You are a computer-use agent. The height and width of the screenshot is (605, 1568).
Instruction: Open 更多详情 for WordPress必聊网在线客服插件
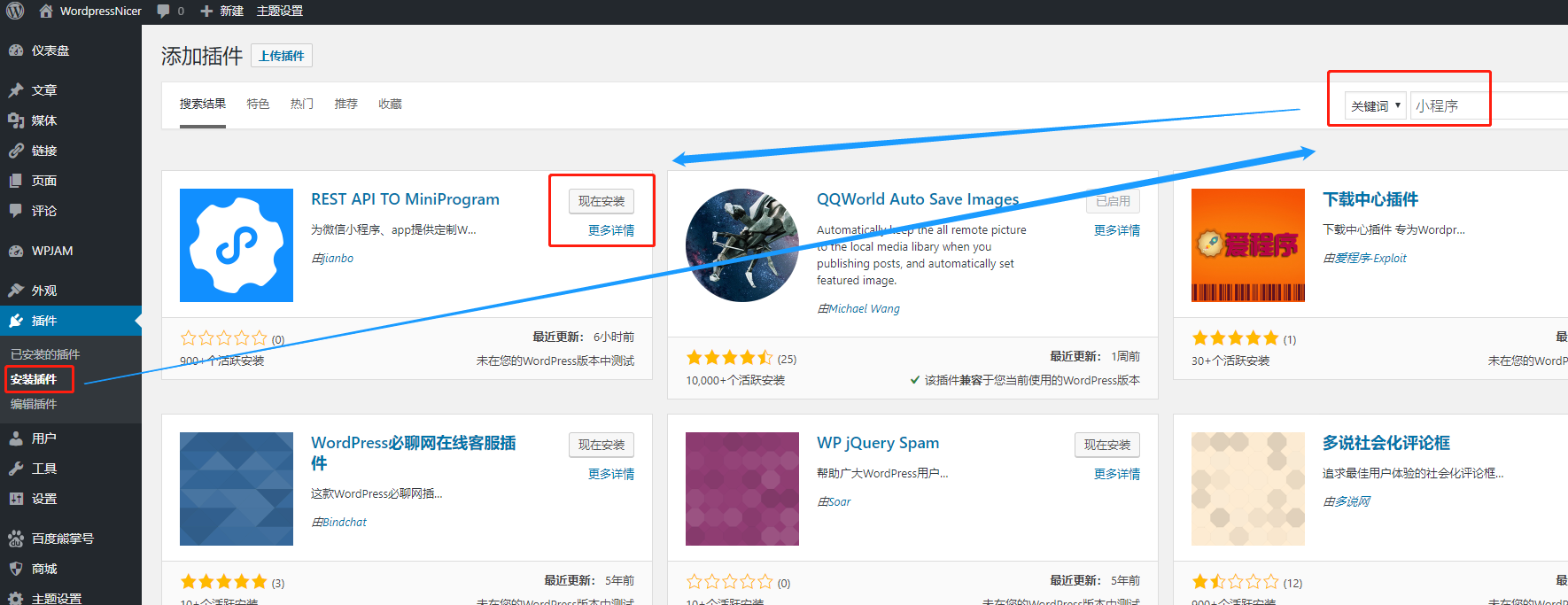[x=611, y=474]
